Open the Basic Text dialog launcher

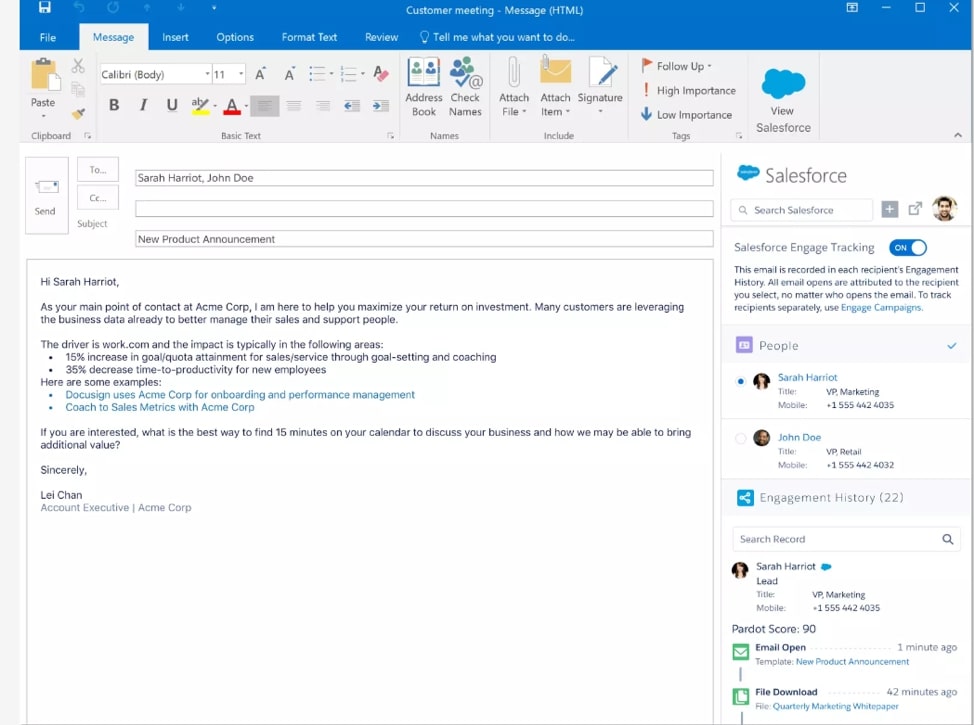click(x=390, y=135)
